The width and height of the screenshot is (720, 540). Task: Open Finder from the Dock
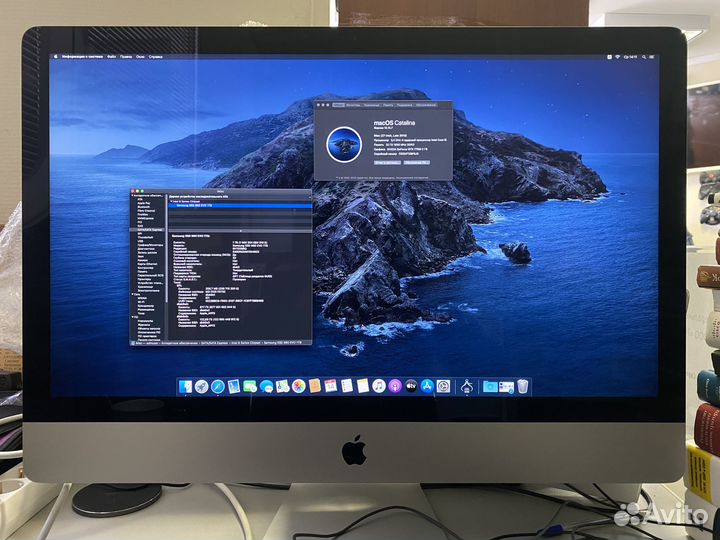tap(186, 386)
